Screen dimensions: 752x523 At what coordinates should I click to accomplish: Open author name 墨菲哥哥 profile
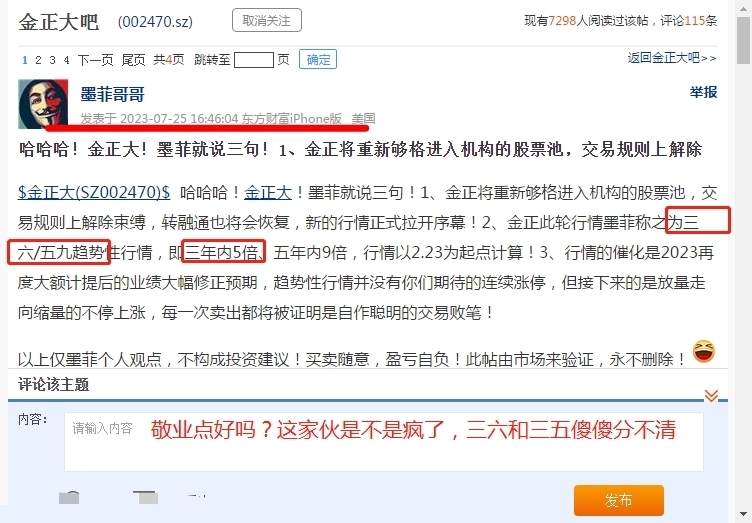click(x=113, y=94)
